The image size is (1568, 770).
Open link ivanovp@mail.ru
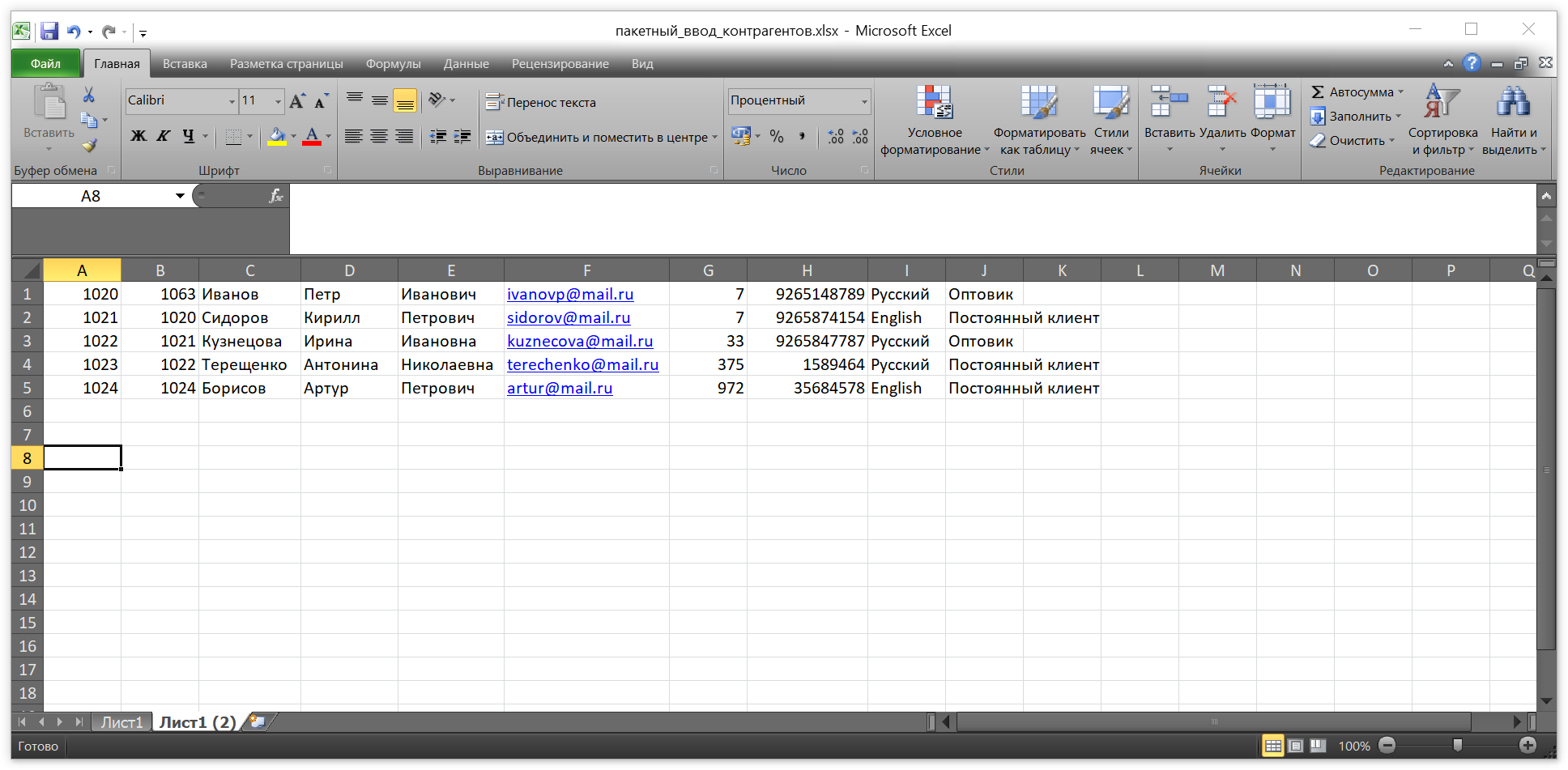click(570, 294)
